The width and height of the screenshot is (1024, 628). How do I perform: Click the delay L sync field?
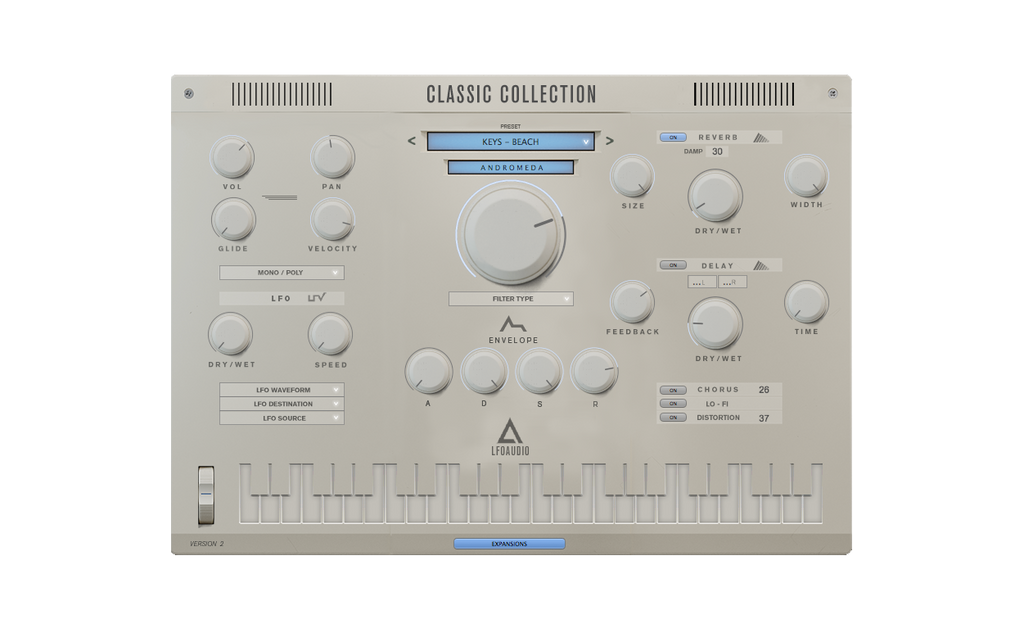click(702, 282)
